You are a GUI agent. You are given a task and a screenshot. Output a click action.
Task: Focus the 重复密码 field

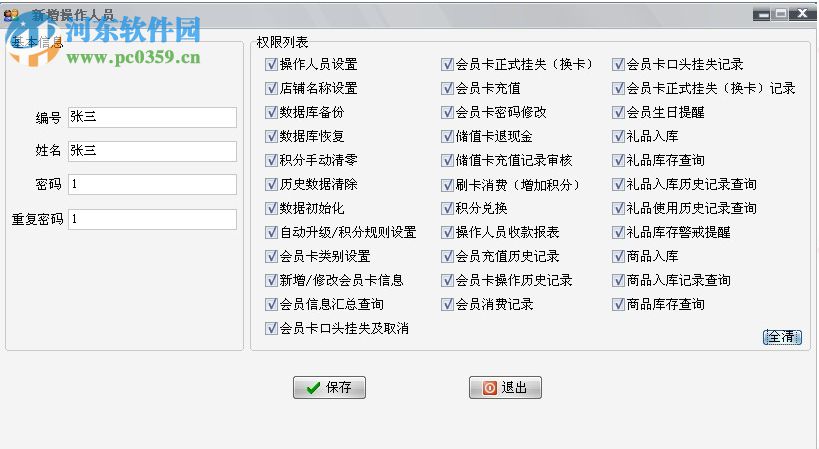(152, 219)
